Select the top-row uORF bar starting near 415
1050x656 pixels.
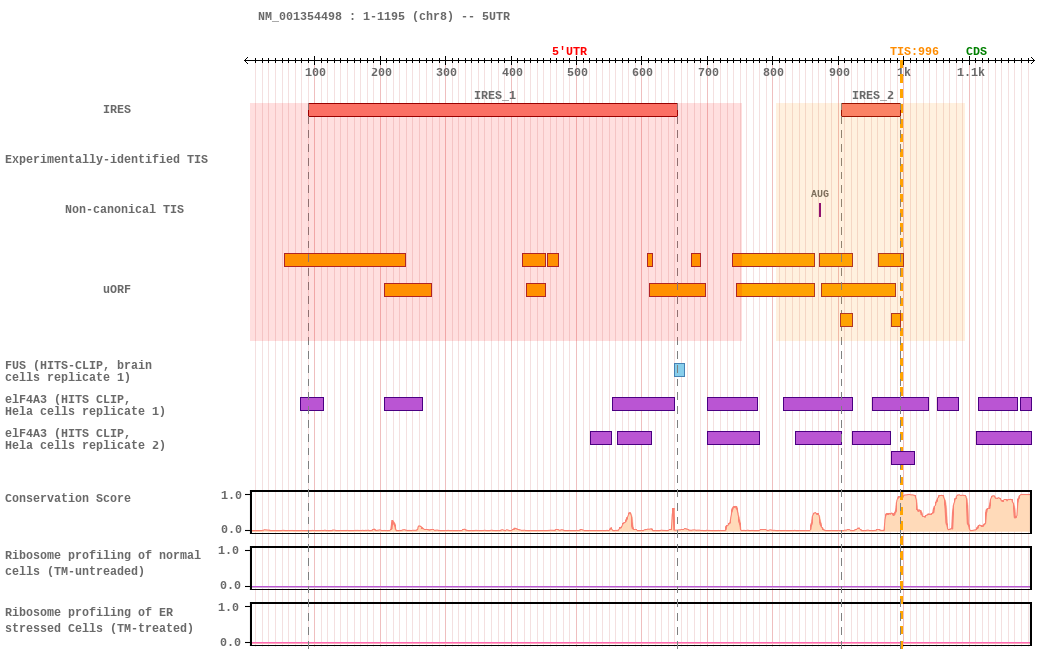coord(534,260)
